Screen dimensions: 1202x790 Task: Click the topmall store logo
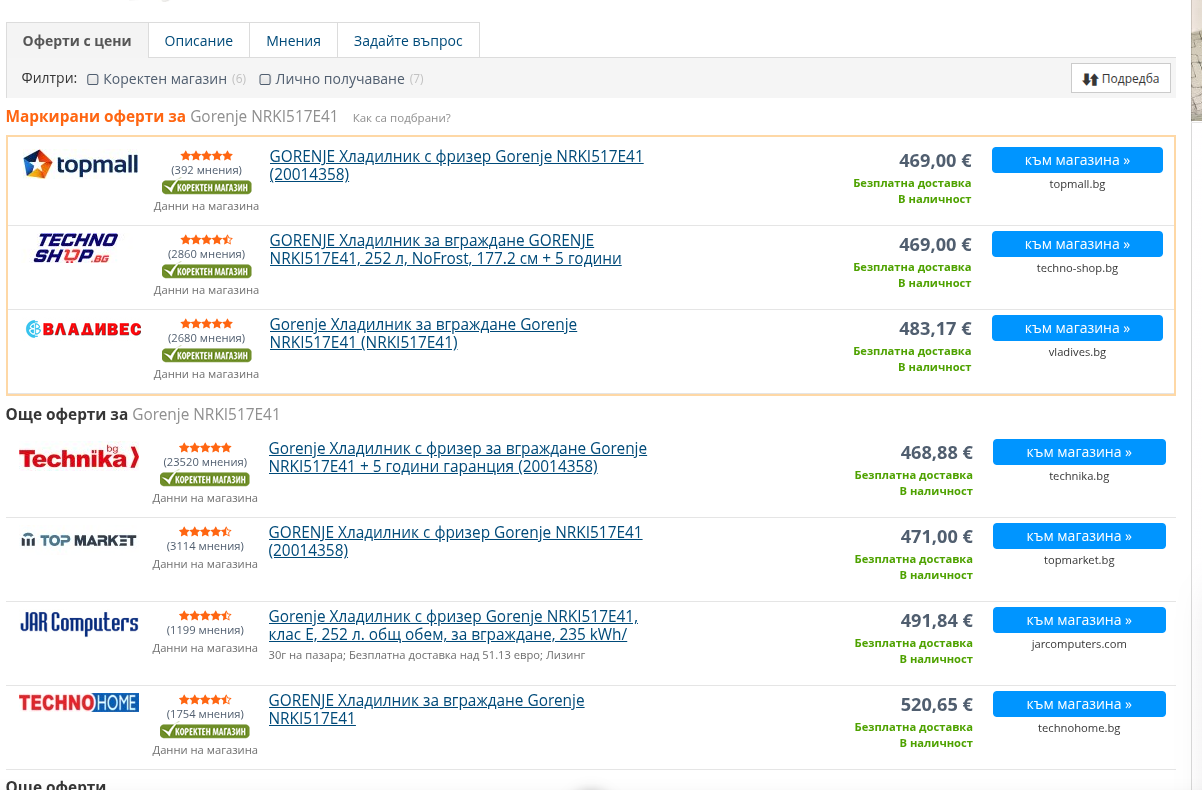pyautogui.click(x=81, y=165)
